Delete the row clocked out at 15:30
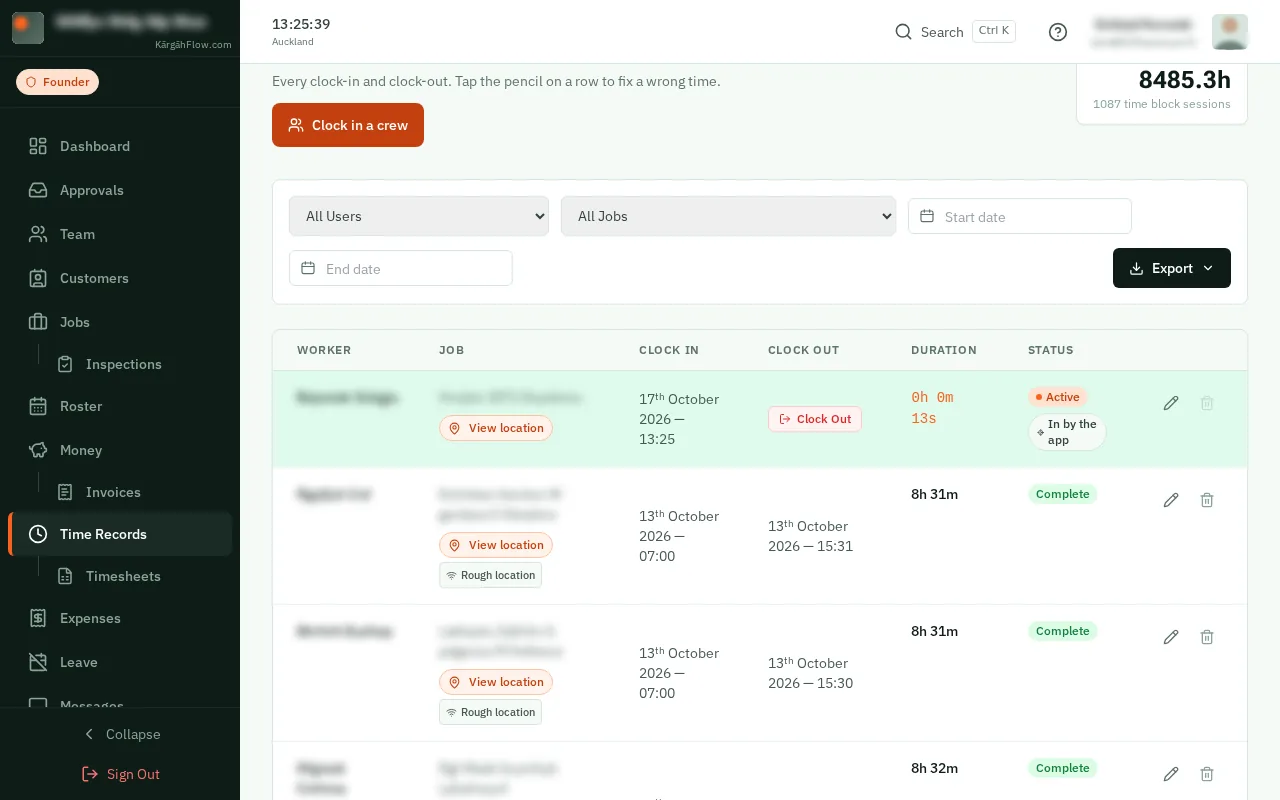The image size is (1280, 800). tap(1207, 637)
